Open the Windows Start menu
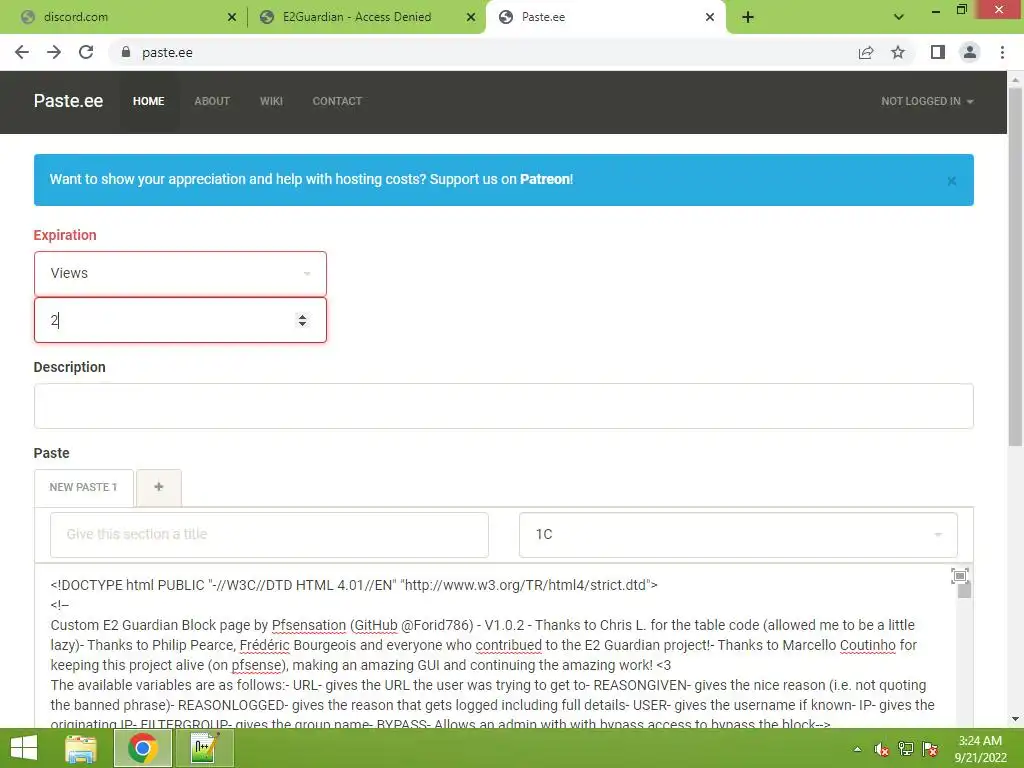 pyautogui.click(x=24, y=748)
